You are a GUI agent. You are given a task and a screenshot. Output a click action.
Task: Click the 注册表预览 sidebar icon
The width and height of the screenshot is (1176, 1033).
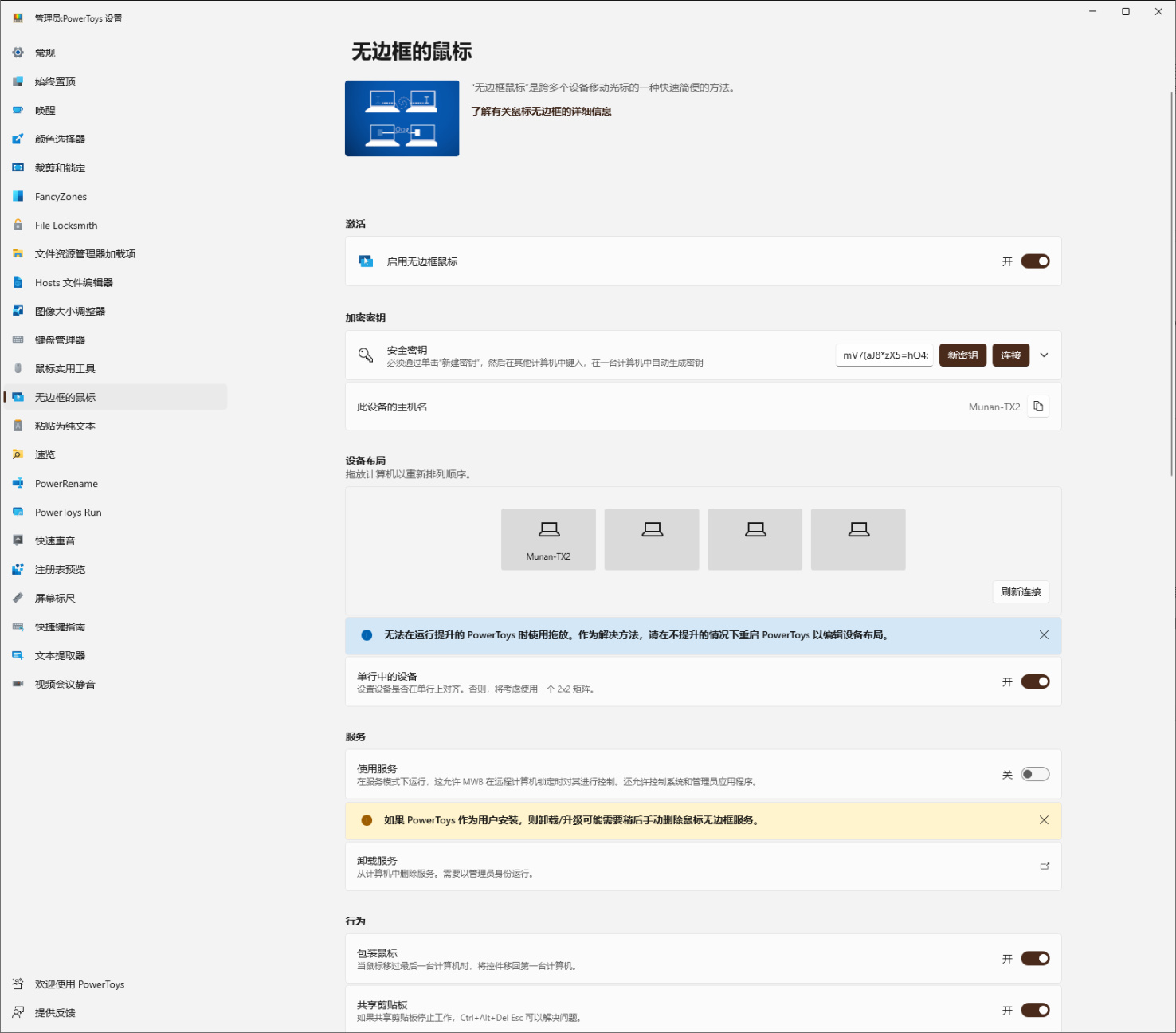click(x=18, y=569)
